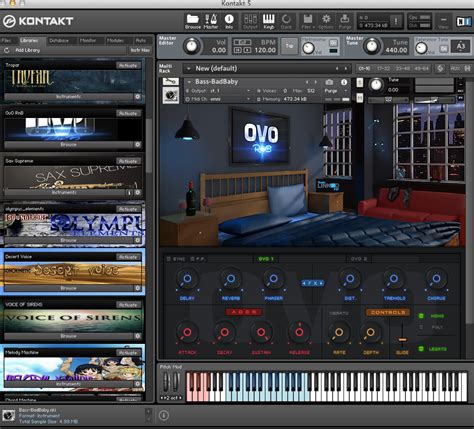Toggle the Metronome On button

pyautogui.click(x=333, y=43)
